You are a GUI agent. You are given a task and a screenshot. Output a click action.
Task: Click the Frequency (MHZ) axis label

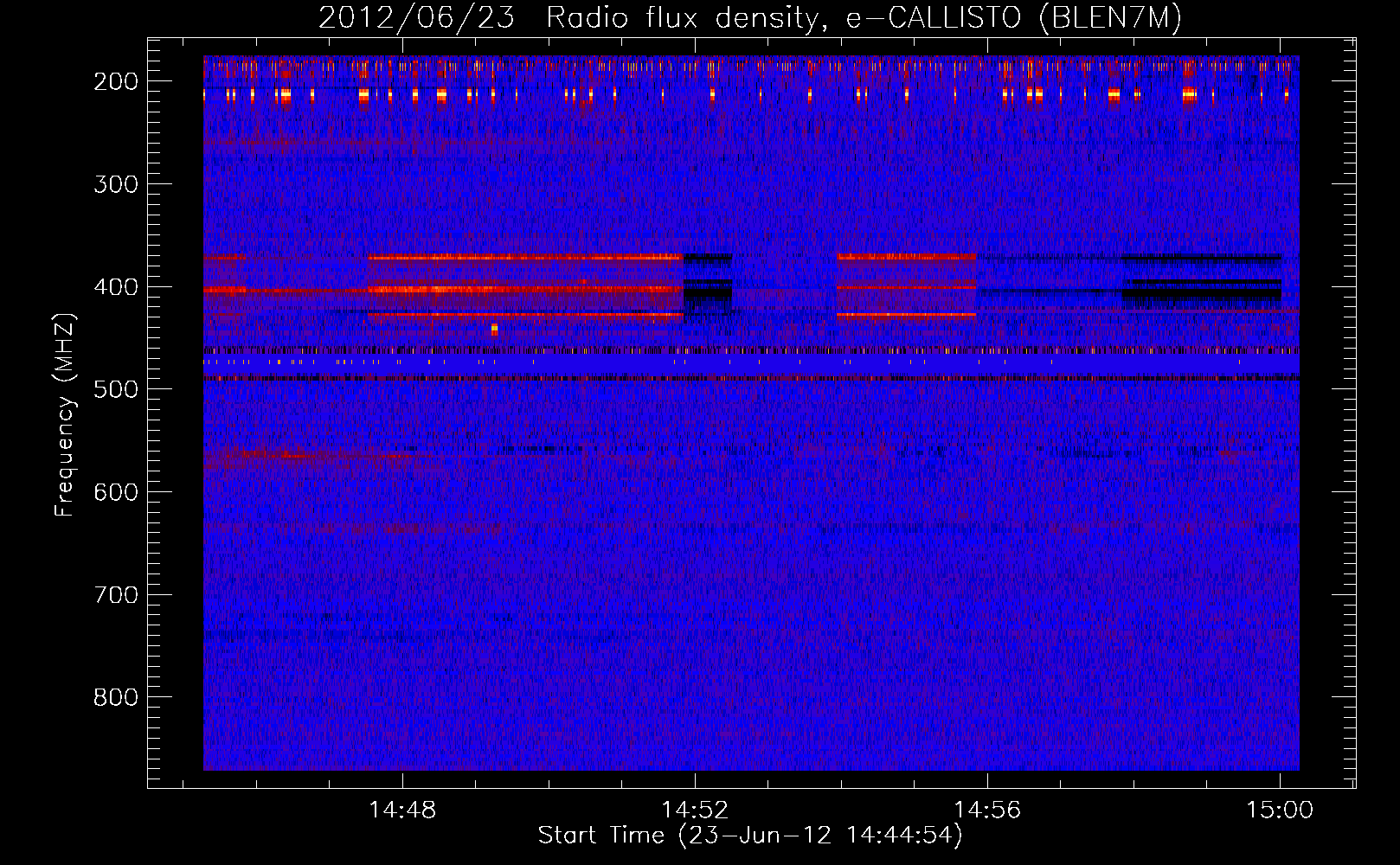[x=65, y=415]
